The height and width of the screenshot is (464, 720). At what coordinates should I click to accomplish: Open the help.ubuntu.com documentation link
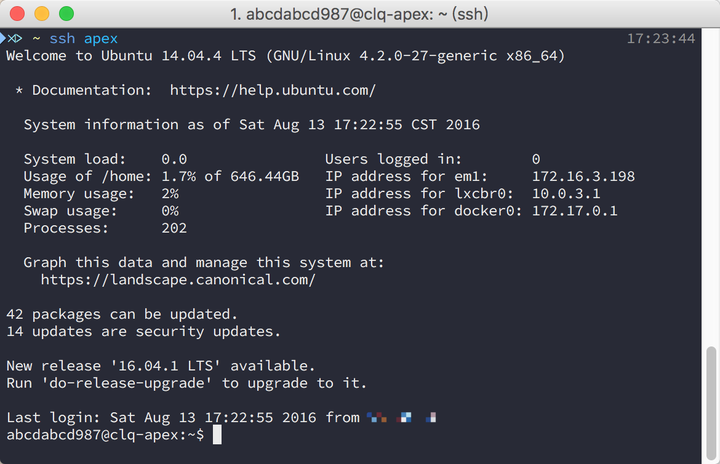(x=273, y=90)
